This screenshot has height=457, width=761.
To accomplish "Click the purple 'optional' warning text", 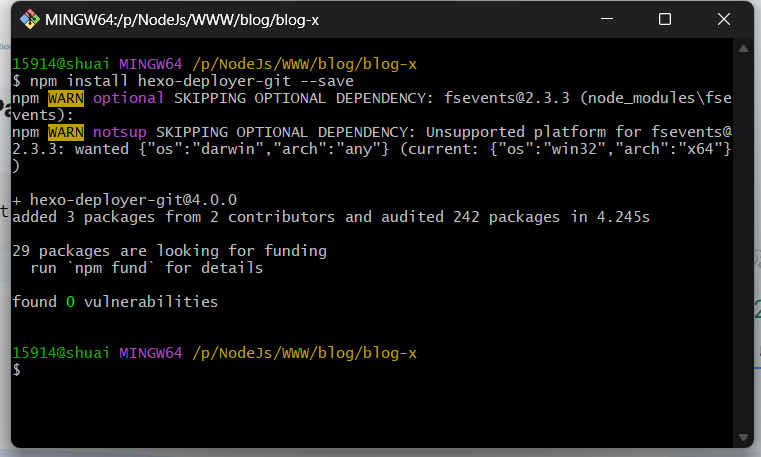I will [x=128, y=98].
